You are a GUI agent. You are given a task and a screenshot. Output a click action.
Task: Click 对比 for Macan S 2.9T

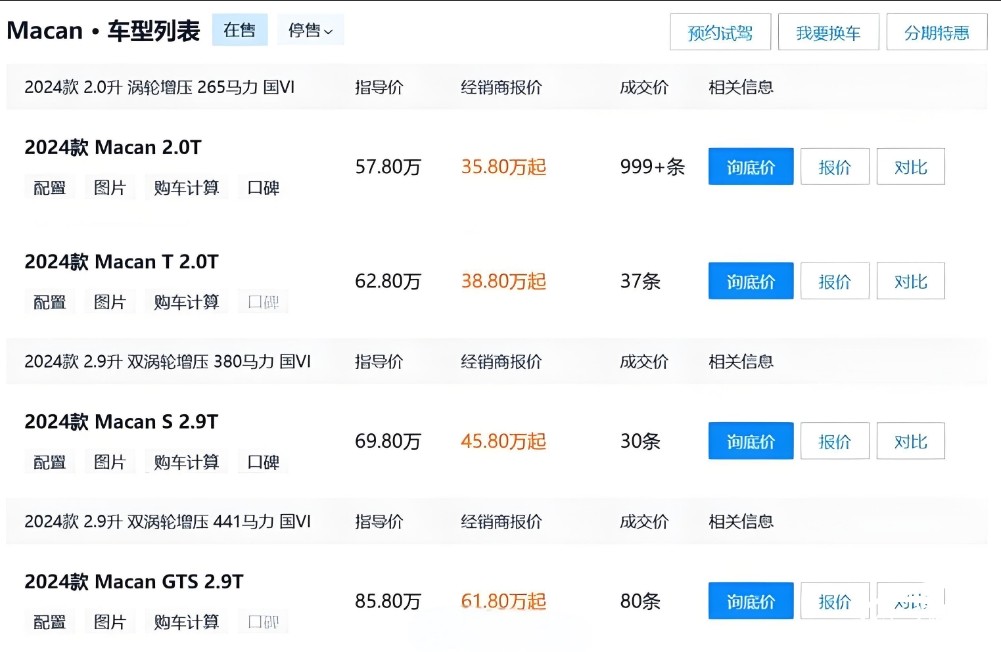tap(910, 441)
